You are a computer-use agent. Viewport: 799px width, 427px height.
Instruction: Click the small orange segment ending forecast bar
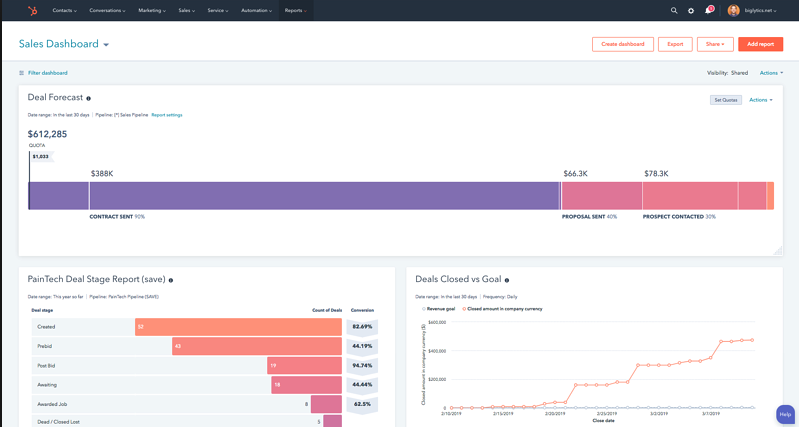[x=770, y=196]
